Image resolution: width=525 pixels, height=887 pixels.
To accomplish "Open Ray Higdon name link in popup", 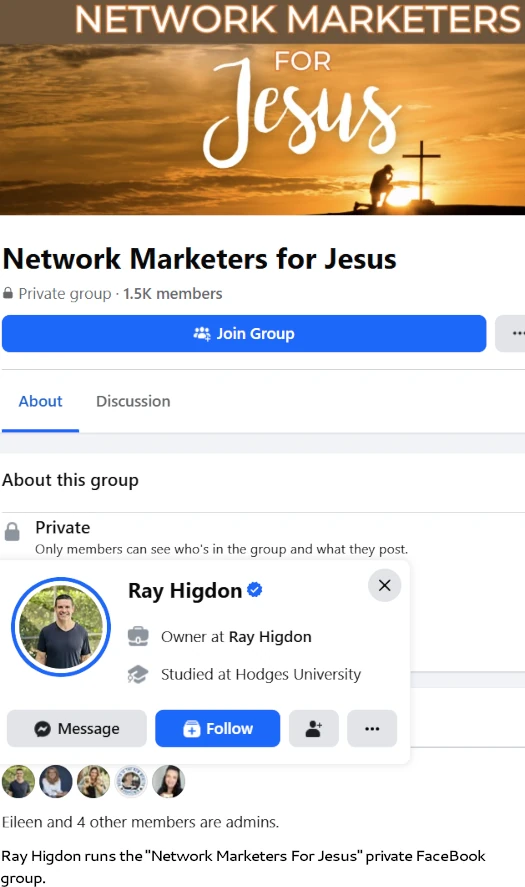I will point(185,591).
